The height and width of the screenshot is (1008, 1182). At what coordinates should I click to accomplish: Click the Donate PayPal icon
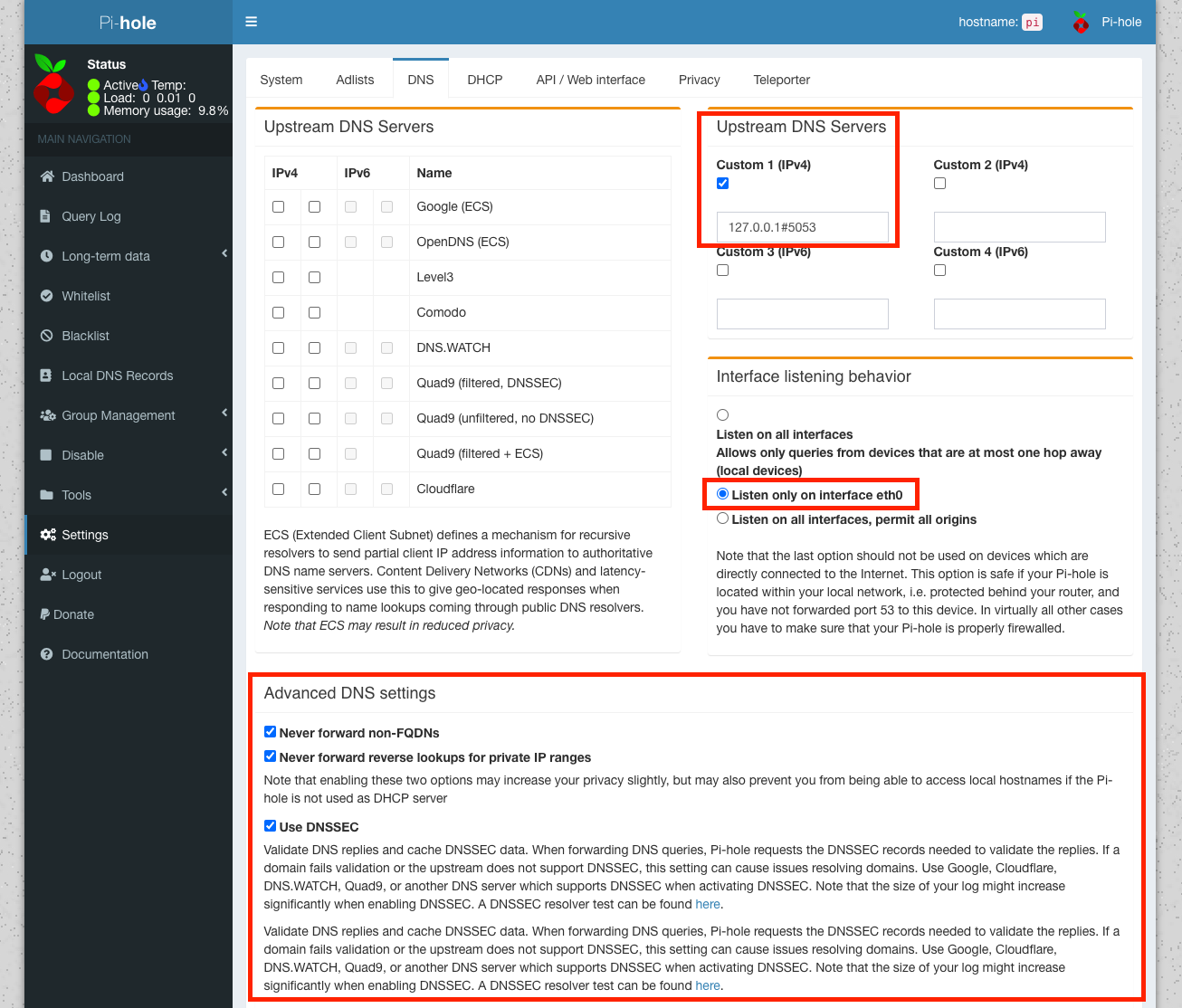[44, 614]
